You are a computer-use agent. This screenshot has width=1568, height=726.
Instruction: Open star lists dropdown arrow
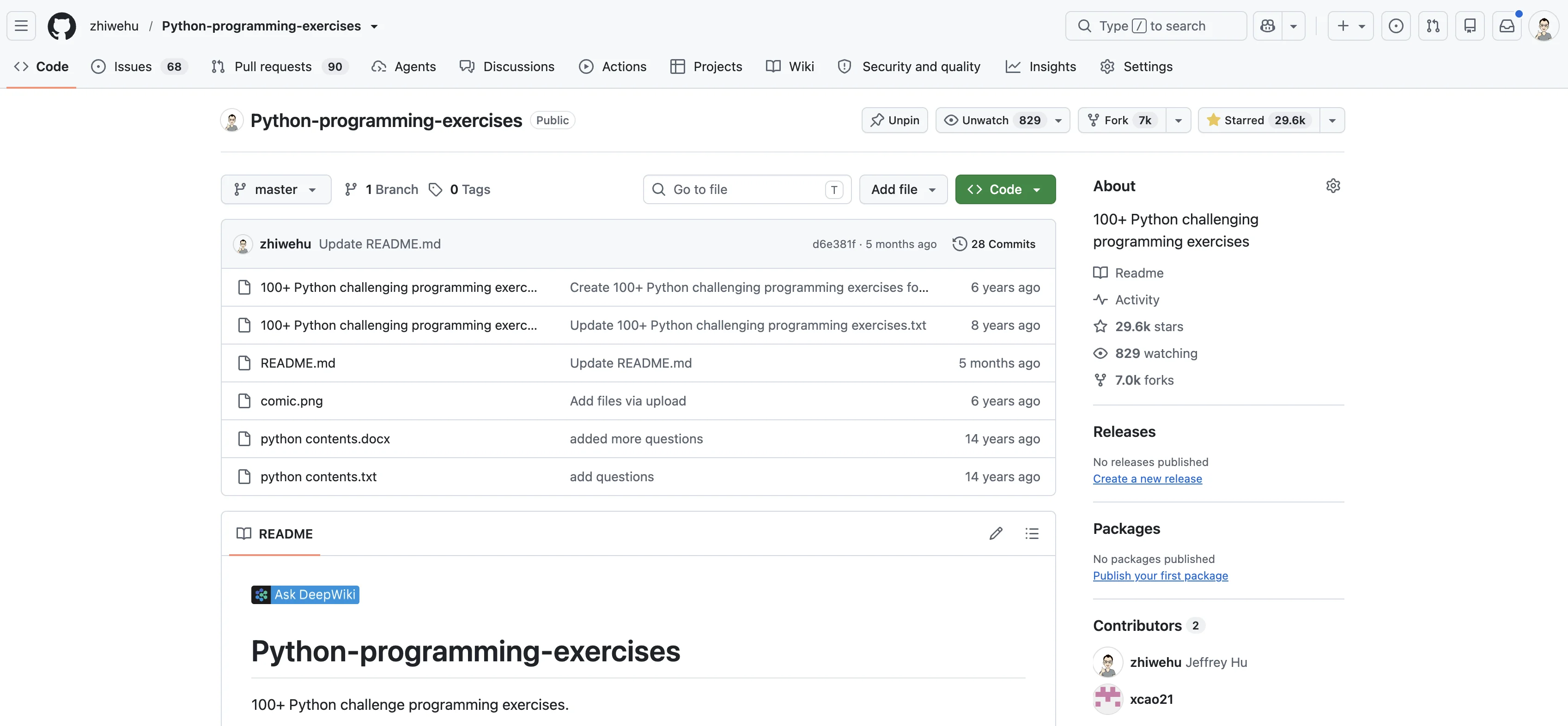1332,120
